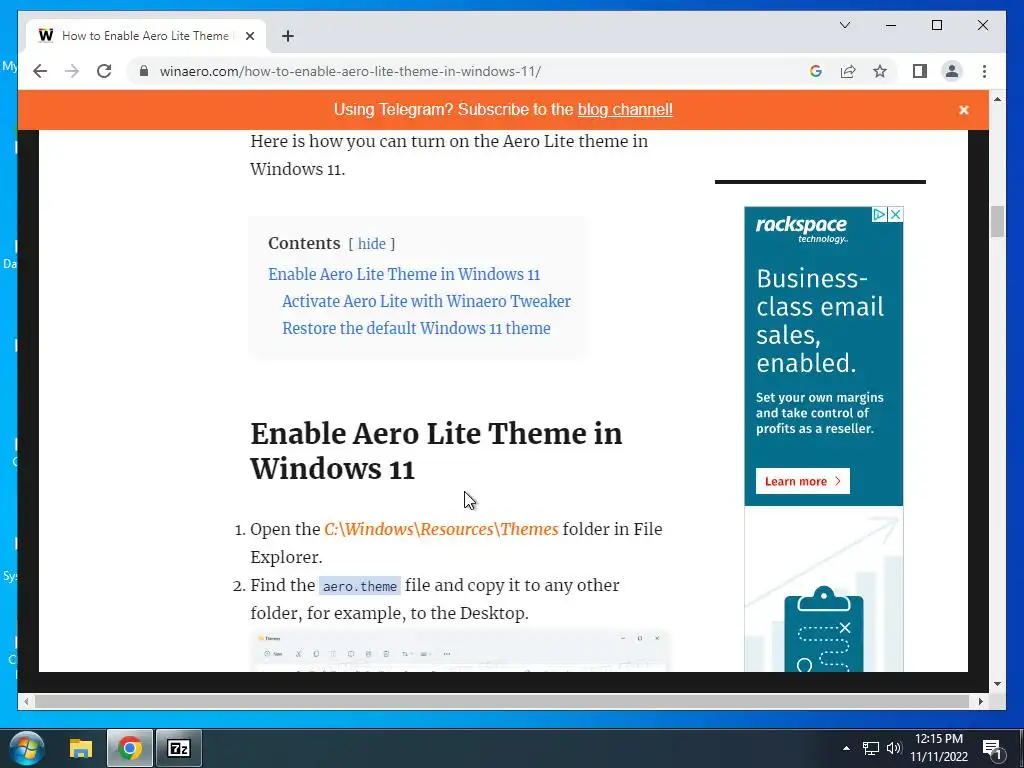Click the scroll up arrow
The width and height of the screenshot is (1024, 768).
pyautogui.click(x=997, y=99)
